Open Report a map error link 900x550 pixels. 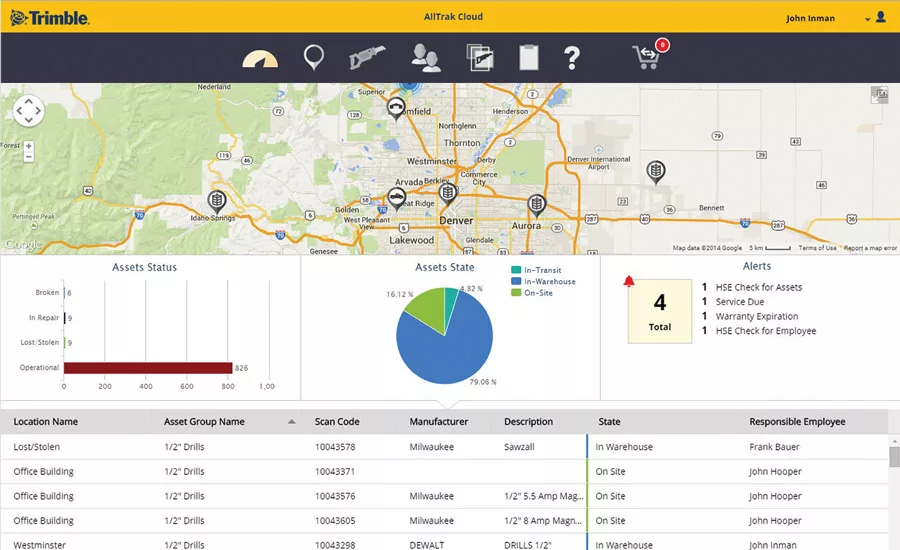pos(870,248)
